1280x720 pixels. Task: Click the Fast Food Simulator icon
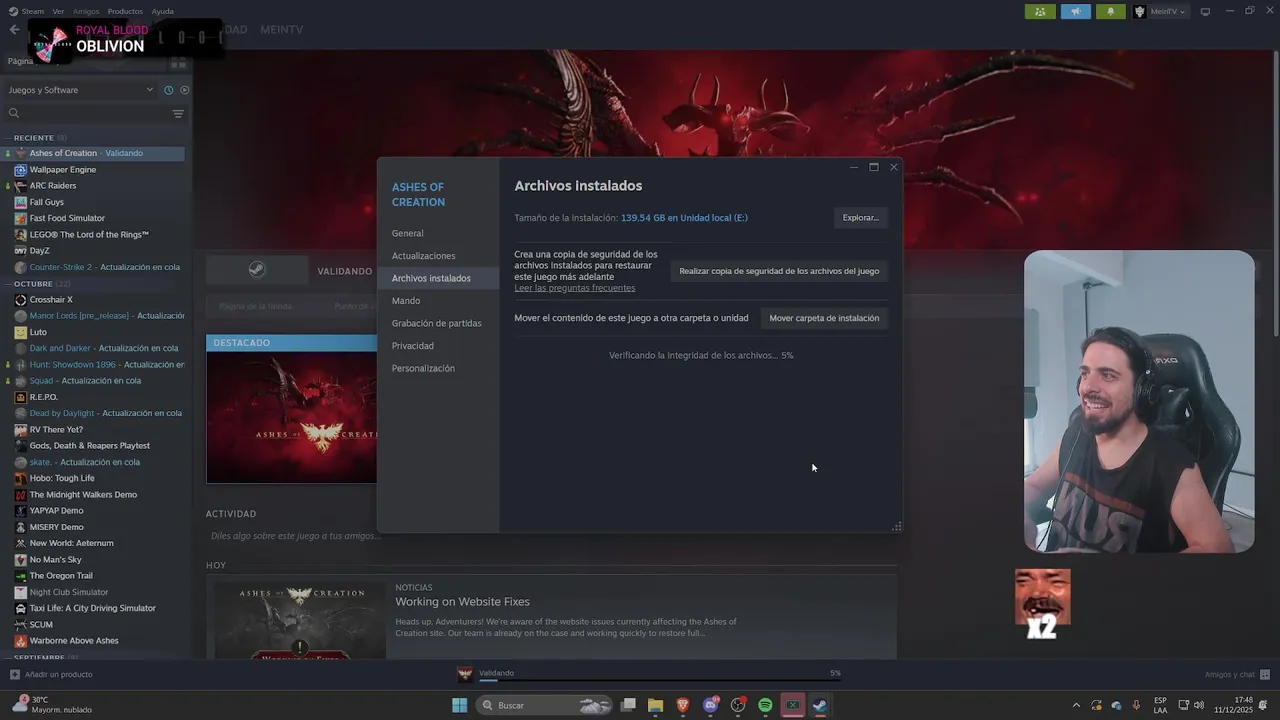coord(20,218)
